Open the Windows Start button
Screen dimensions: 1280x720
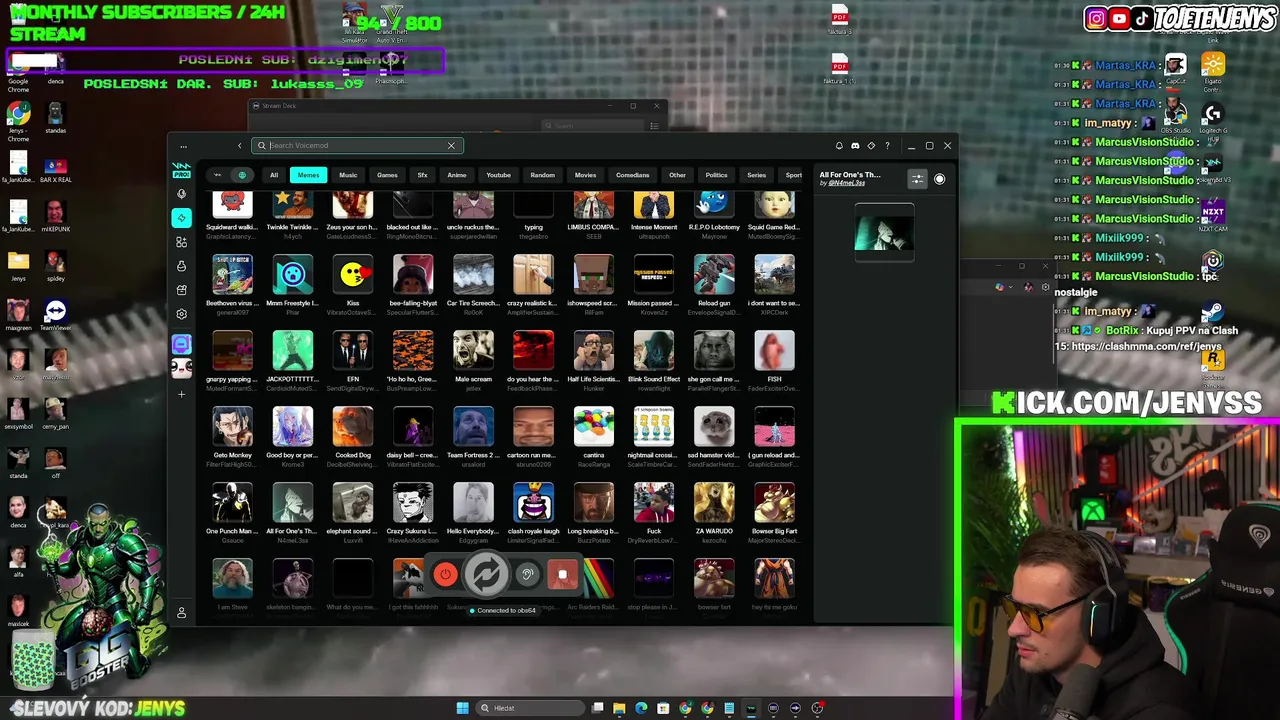462,708
